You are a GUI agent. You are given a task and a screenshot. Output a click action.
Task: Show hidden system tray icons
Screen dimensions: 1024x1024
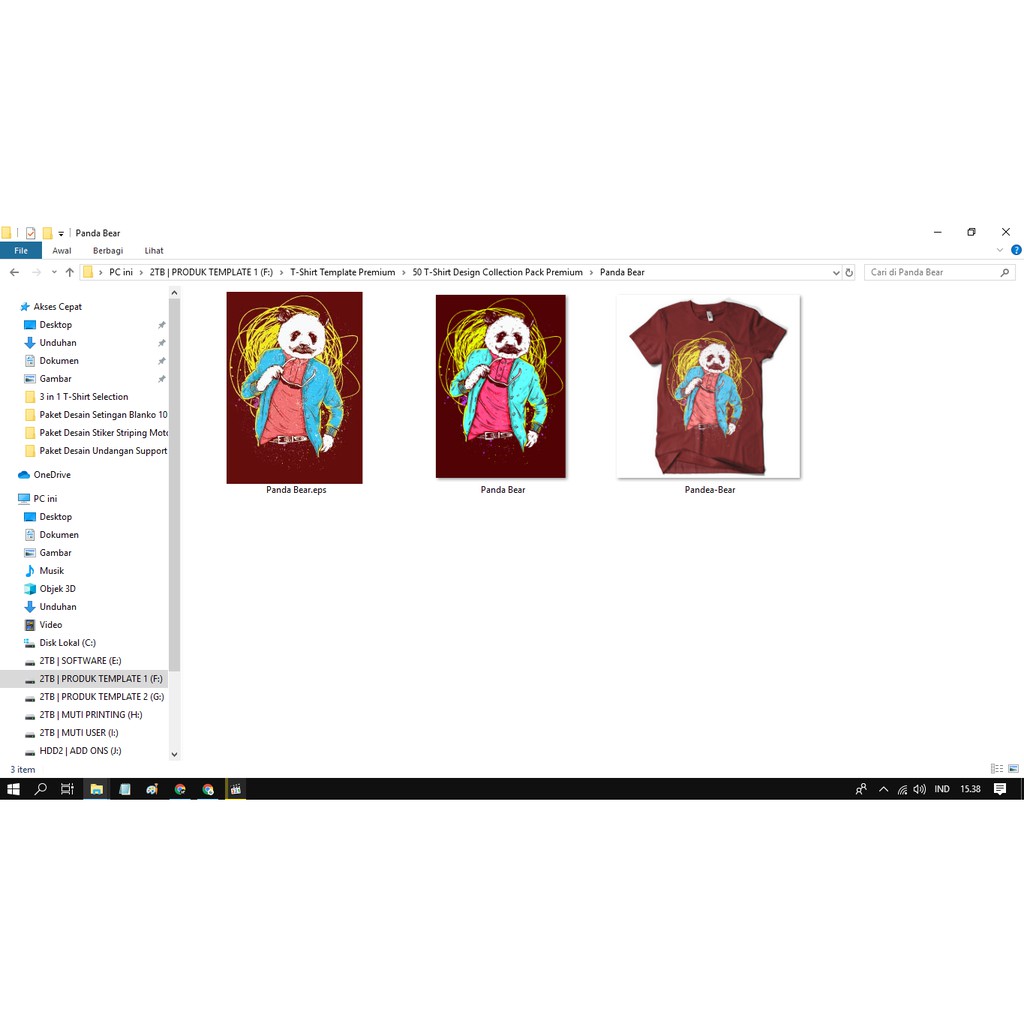pyautogui.click(x=884, y=789)
